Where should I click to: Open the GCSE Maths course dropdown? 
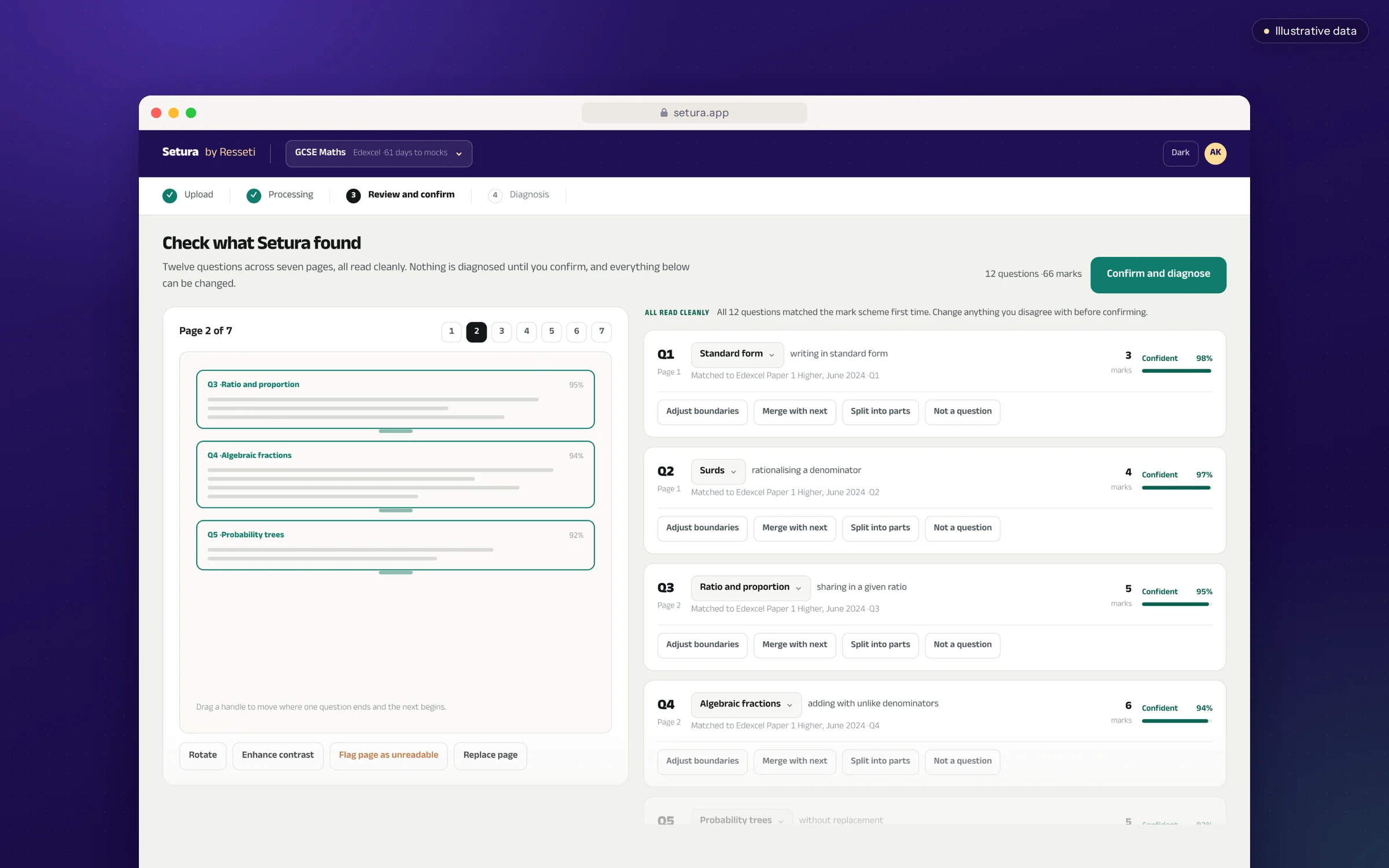[x=379, y=153]
